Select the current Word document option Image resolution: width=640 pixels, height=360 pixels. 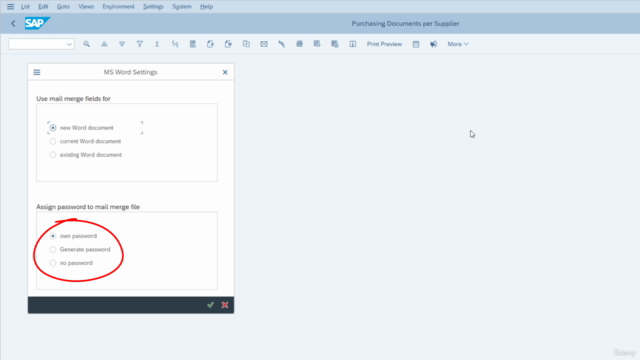tap(53, 141)
